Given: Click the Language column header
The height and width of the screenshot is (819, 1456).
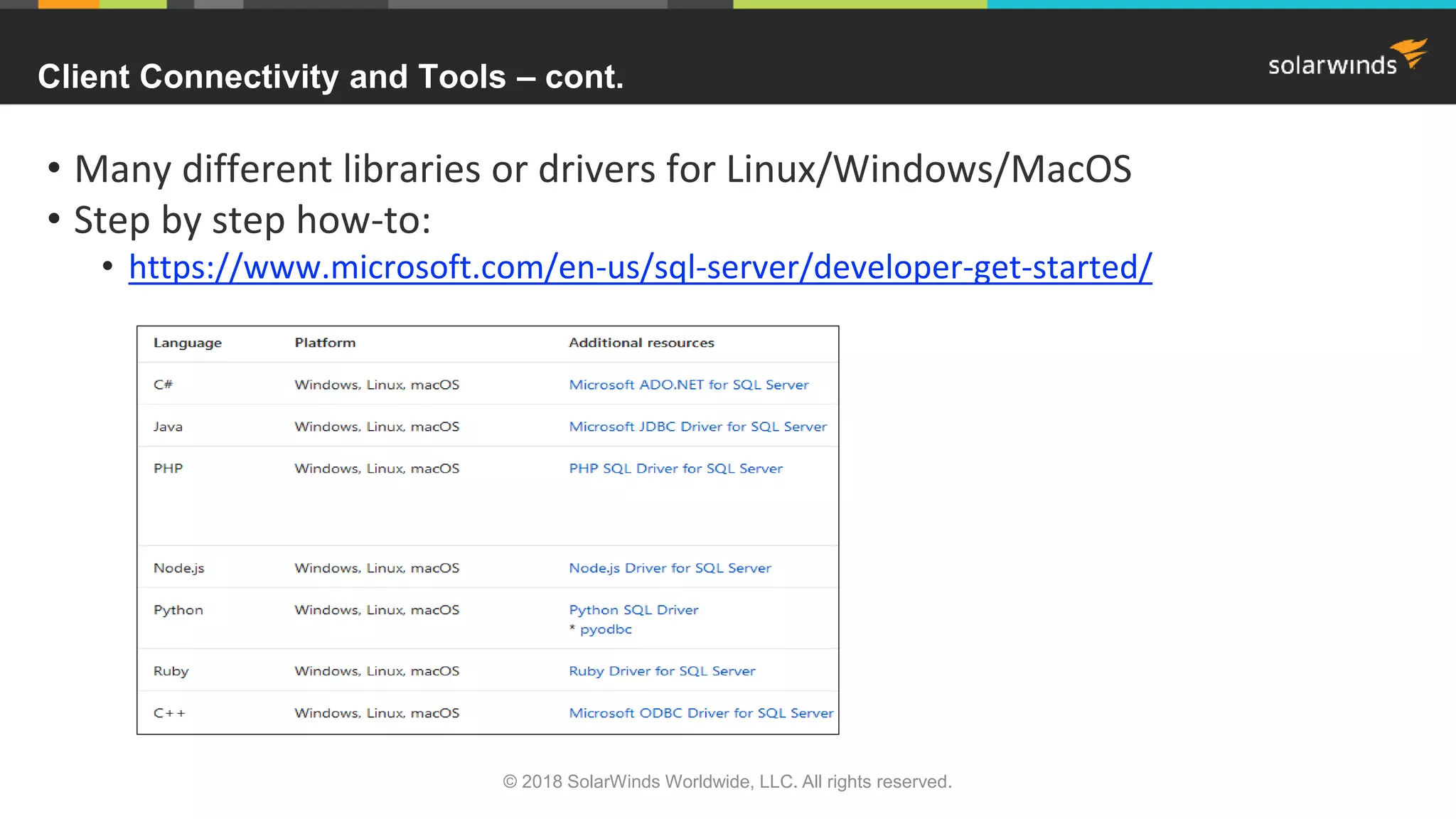Looking at the screenshot, I should click(x=188, y=343).
